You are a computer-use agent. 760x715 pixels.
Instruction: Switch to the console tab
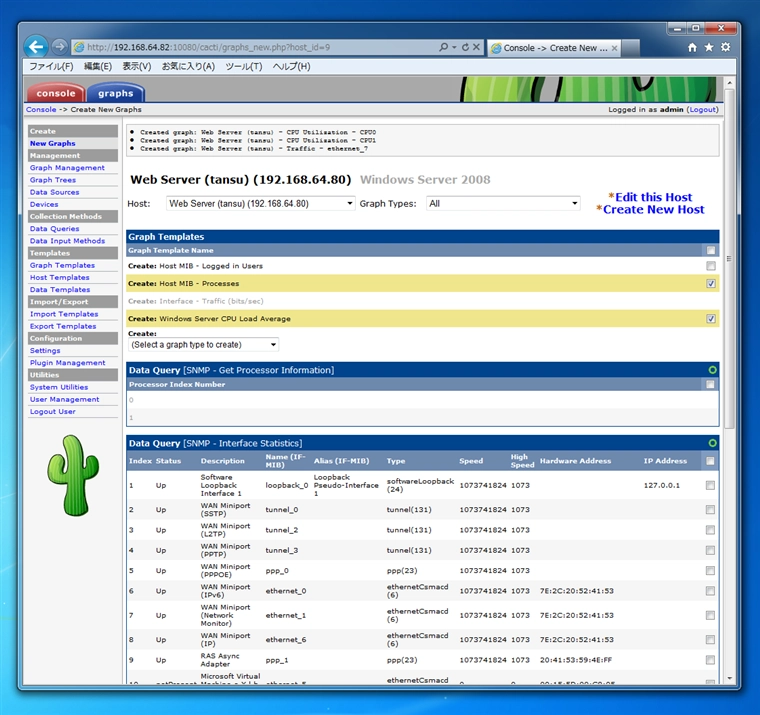[x=56, y=93]
